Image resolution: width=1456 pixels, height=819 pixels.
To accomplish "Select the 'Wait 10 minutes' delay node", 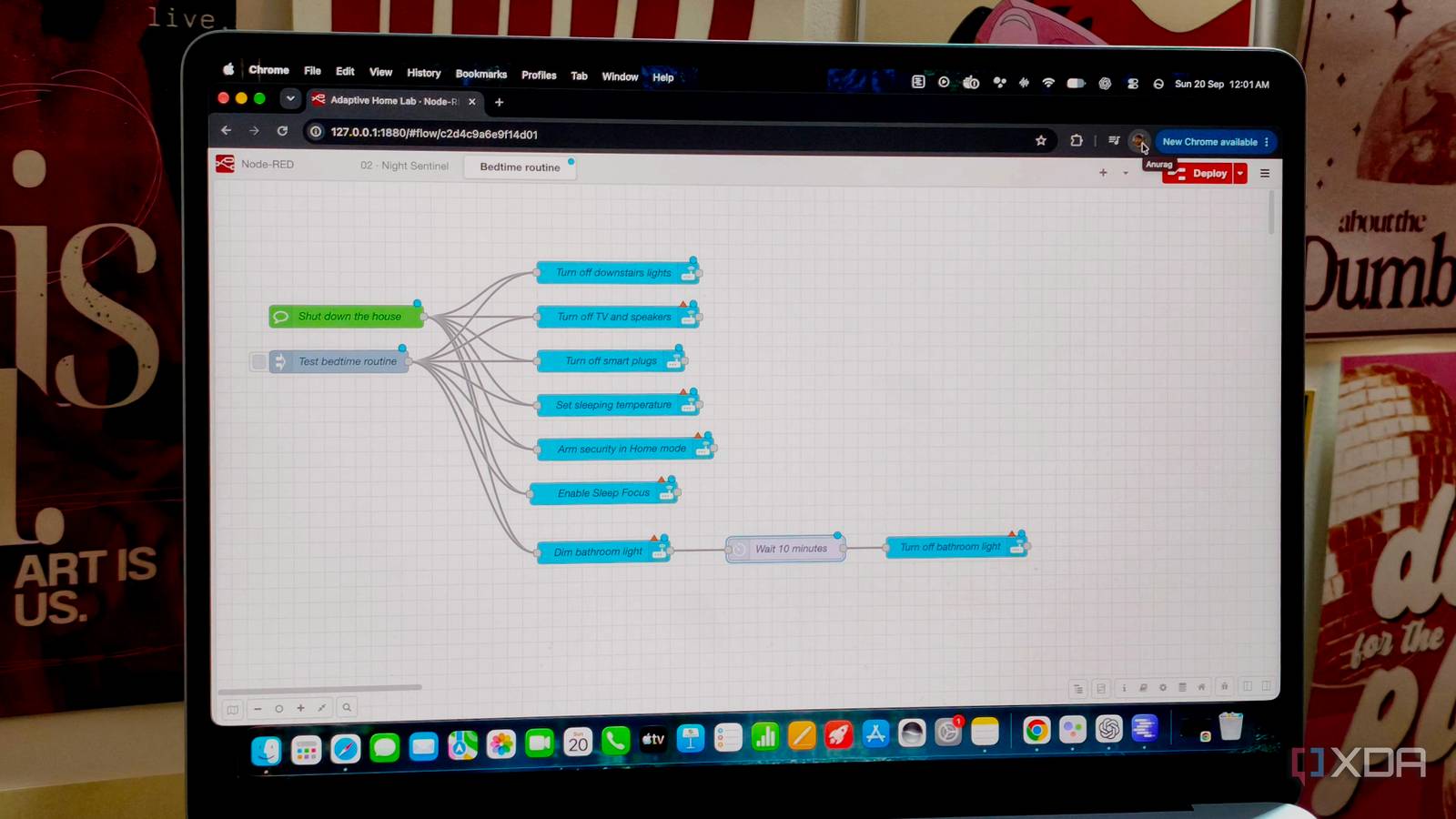I will [785, 549].
